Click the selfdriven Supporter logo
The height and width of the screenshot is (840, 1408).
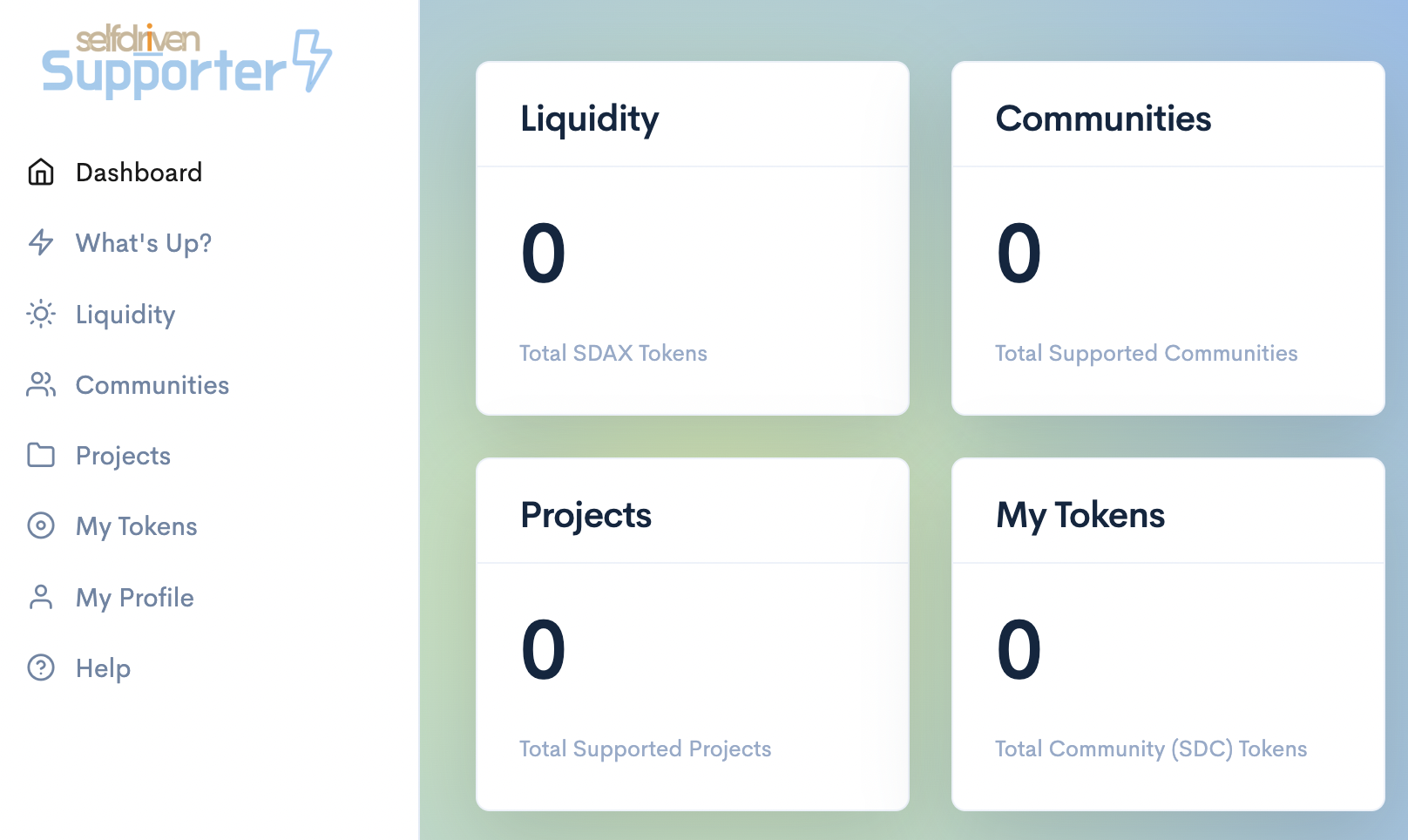click(x=186, y=61)
